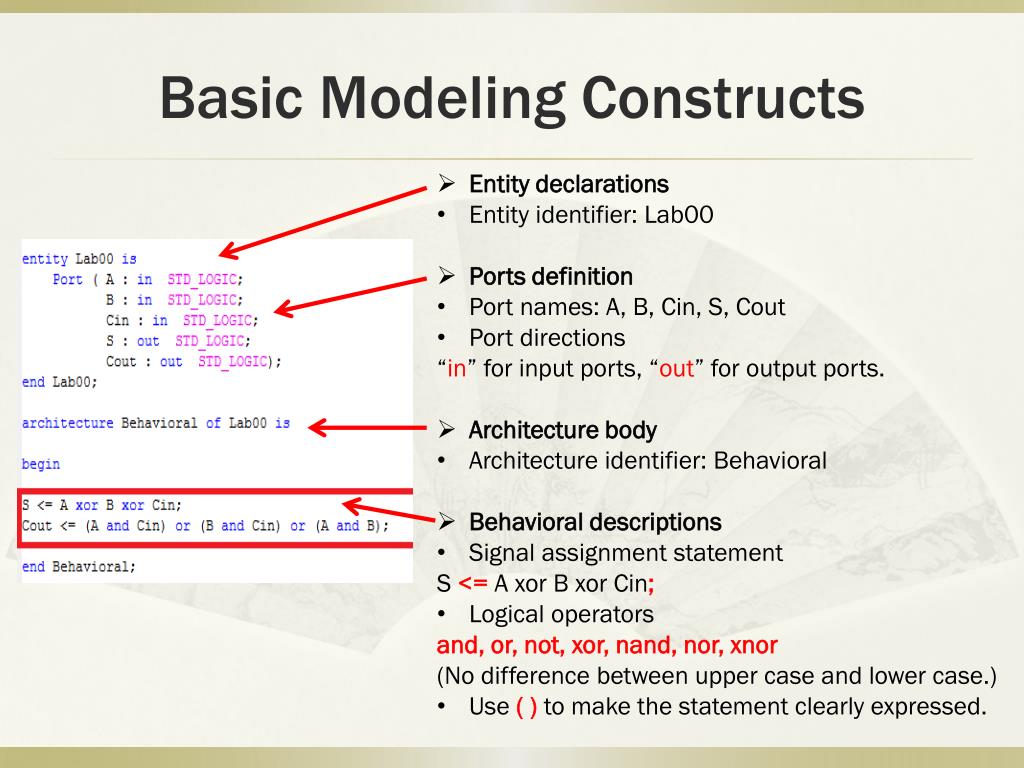
Task: Click the 'entity Lab00 is' code line
Action: point(79,259)
